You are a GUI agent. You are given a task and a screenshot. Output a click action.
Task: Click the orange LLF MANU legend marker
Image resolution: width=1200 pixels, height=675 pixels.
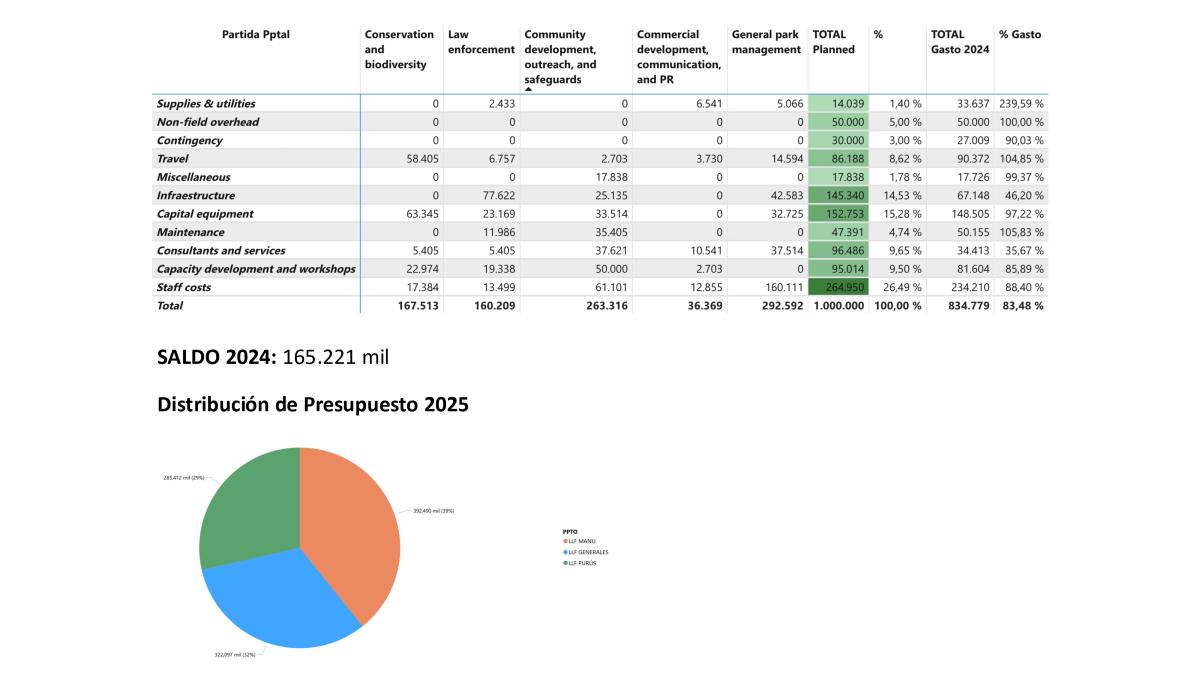pyautogui.click(x=565, y=541)
